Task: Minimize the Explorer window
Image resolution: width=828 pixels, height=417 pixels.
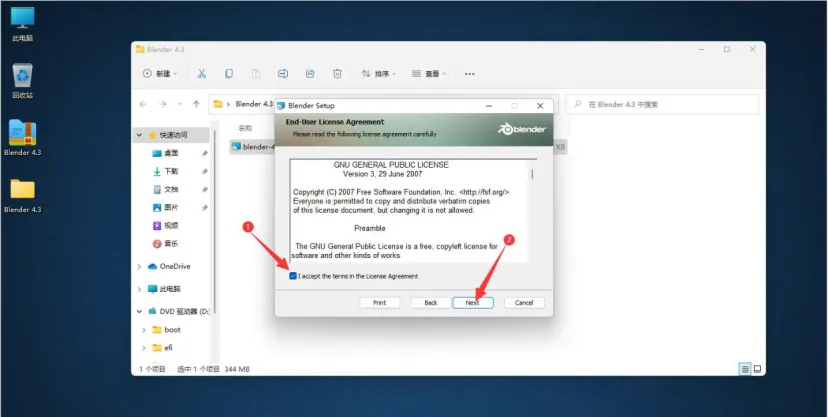Action: click(701, 49)
